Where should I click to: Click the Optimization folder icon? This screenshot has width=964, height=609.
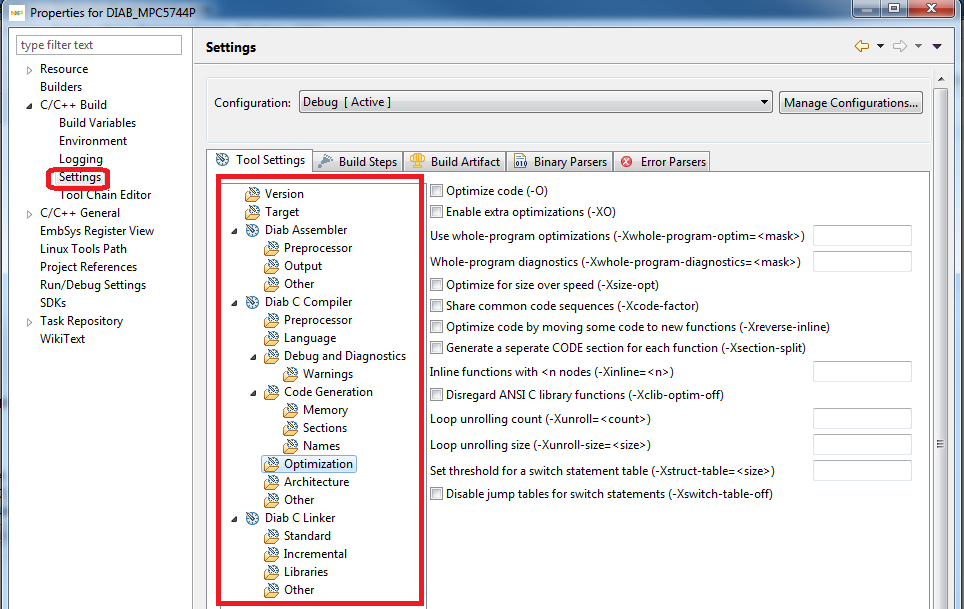click(272, 464)
